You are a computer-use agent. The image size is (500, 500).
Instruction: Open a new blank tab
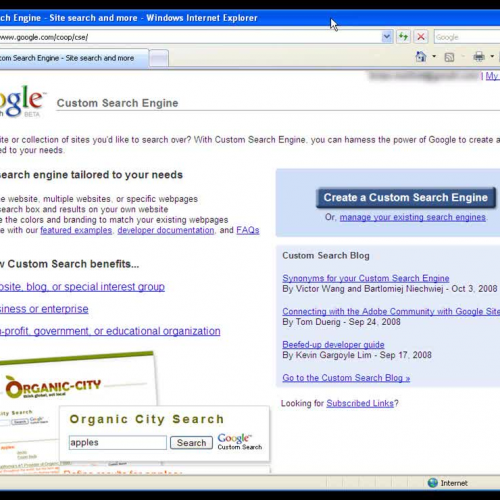pyautogui.click(x=159, y=59)
